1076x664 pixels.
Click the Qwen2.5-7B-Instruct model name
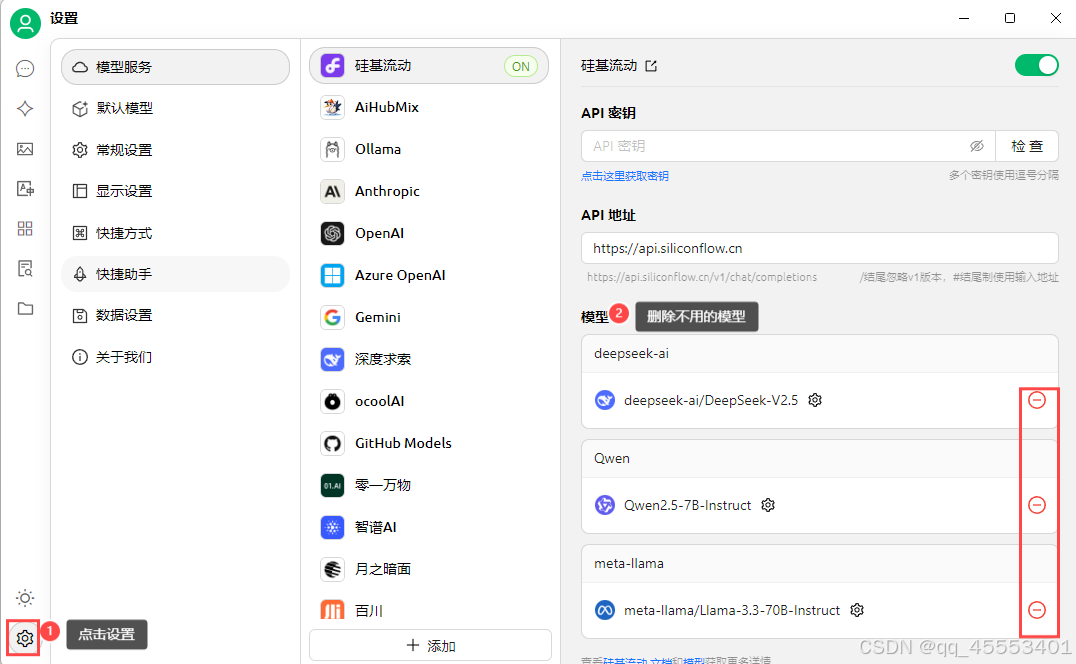[687, 505]
